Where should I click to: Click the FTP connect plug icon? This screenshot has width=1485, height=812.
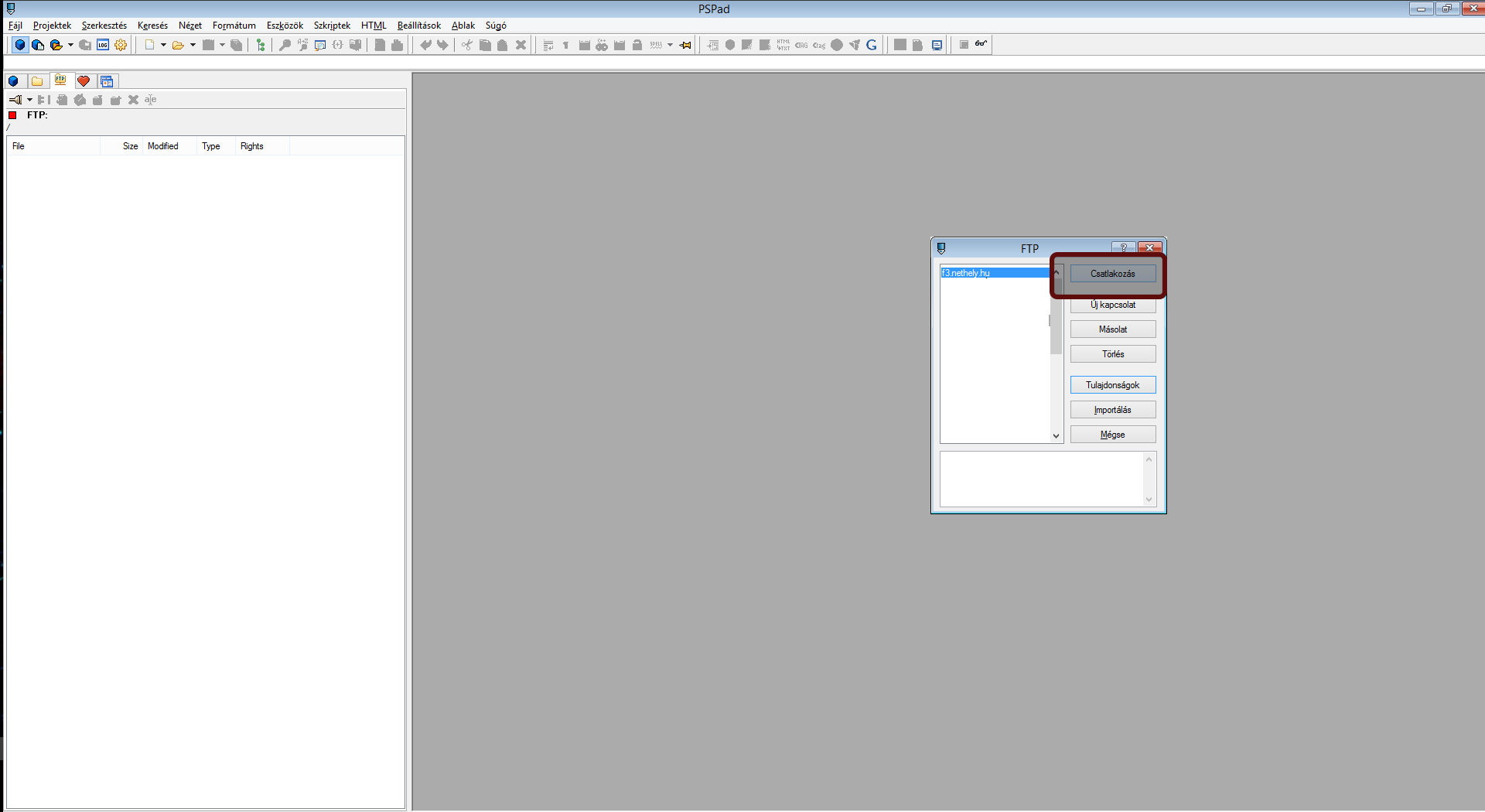pos(15,100)
